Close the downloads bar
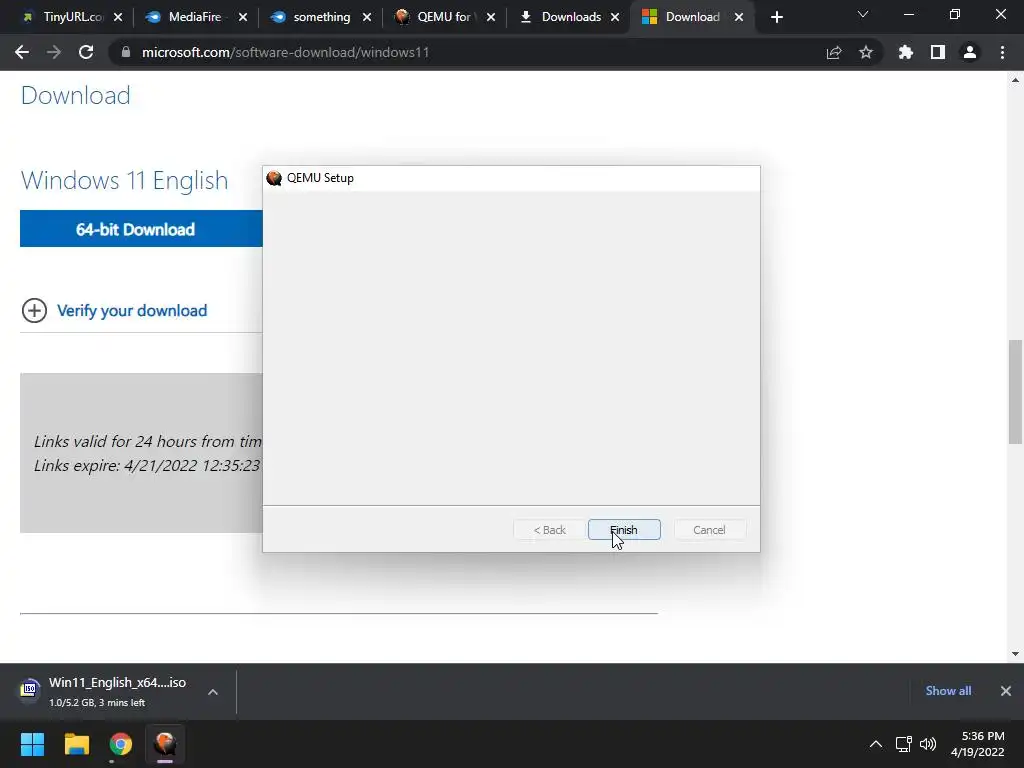 coord(1006,691)
